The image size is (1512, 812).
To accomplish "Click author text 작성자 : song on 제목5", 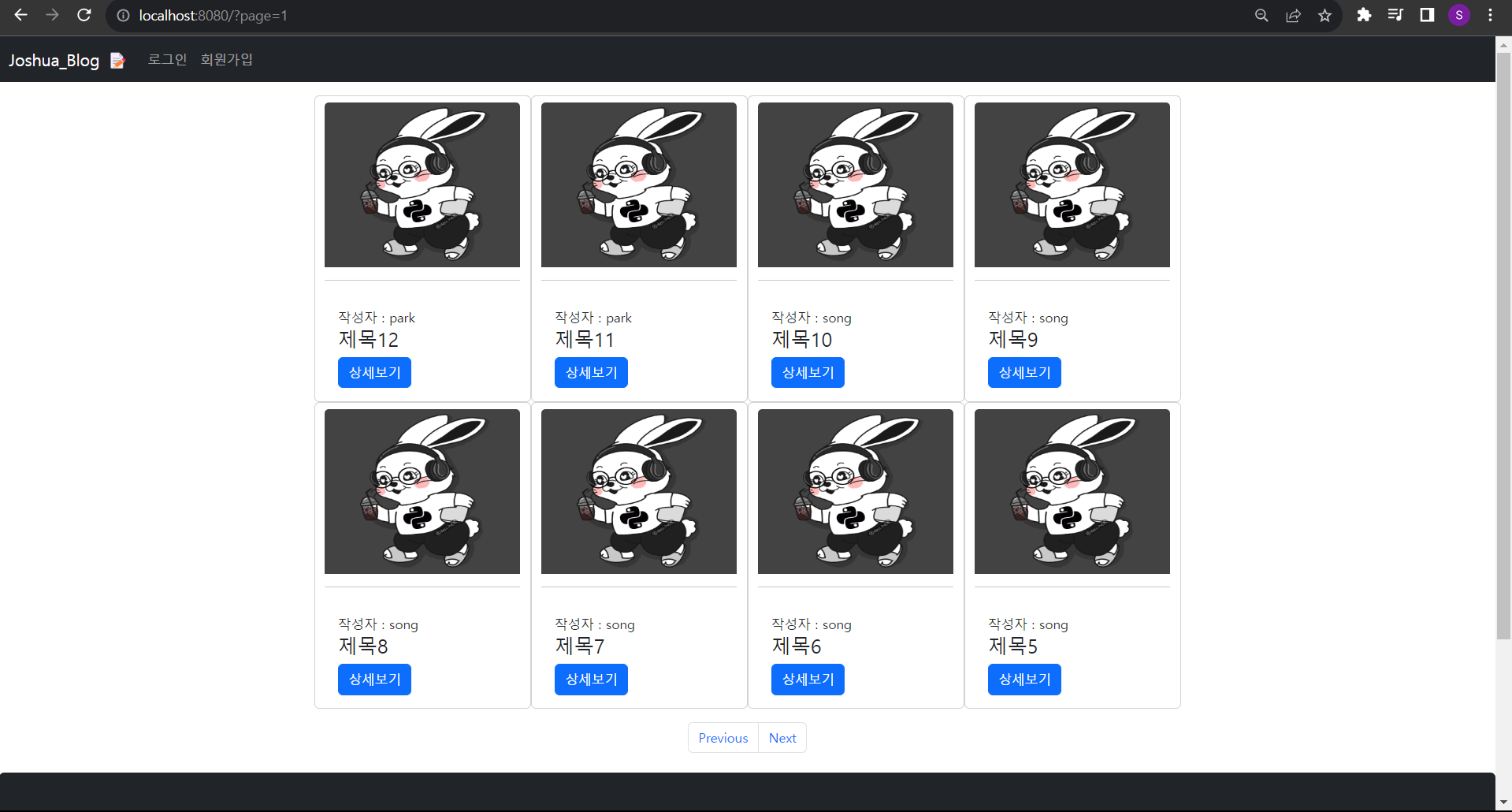I will coord(1028,624).
